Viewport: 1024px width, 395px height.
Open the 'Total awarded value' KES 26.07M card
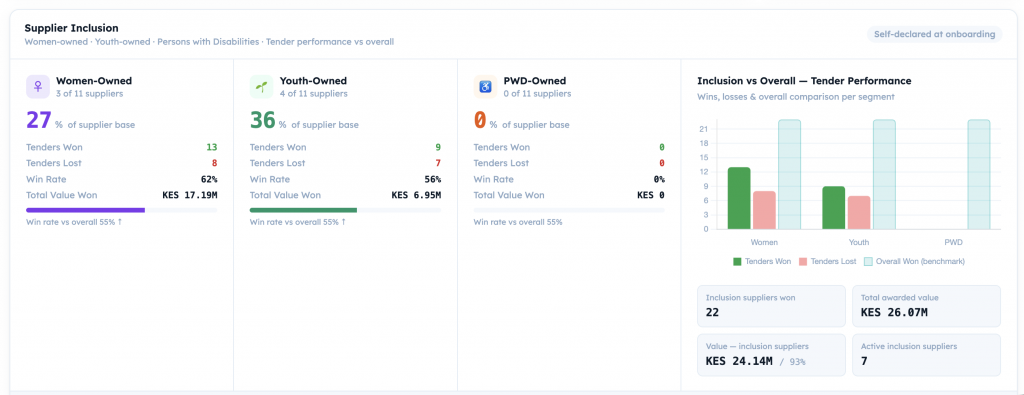(x=926, y=306)
